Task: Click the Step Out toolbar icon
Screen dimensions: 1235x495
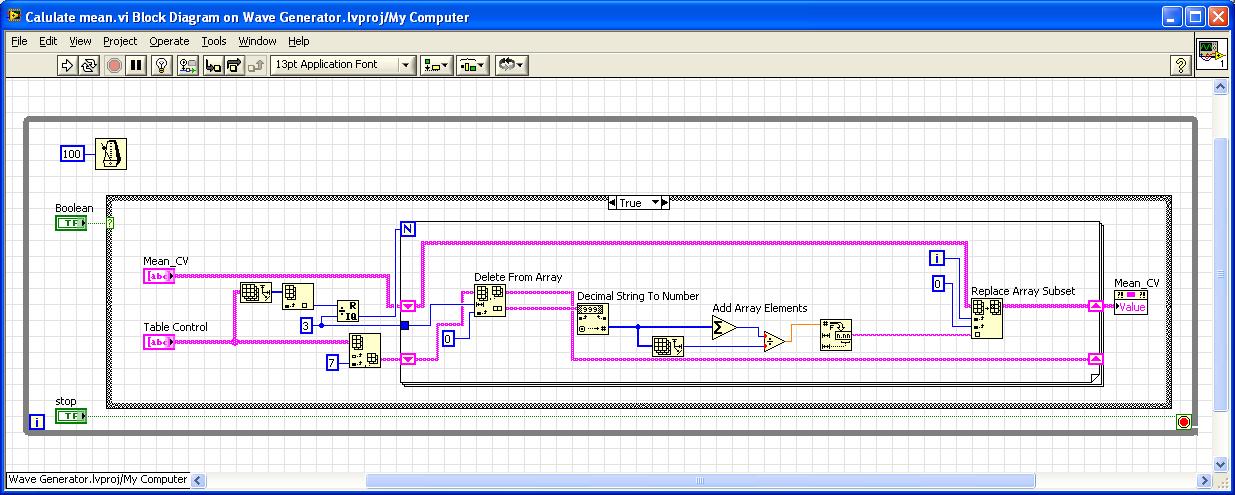Action: pos(256,65)
